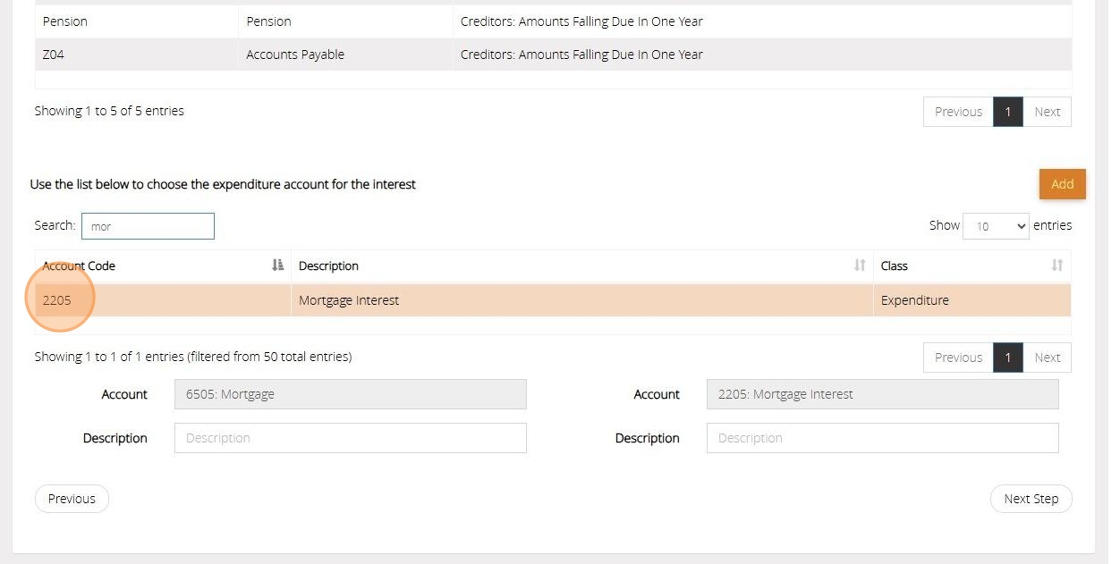Viewport: 1120px width, 564px height.
Task: Click Mortgage Interest description cell
Action: tap(349, 300)
